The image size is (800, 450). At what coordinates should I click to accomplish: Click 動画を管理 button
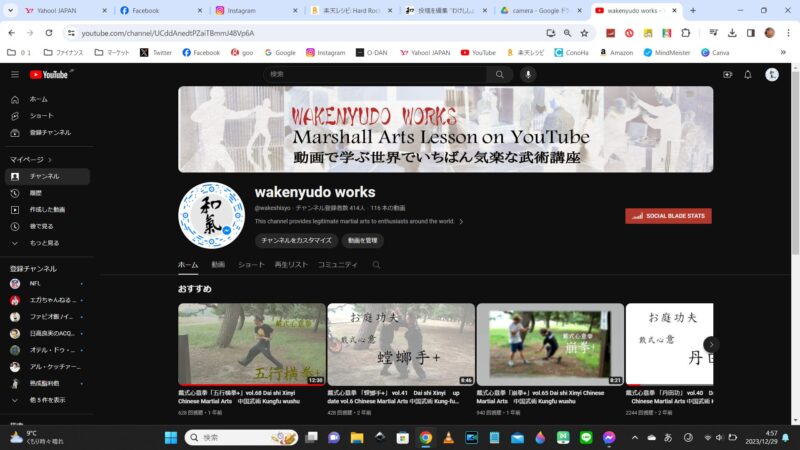[363, 240]
